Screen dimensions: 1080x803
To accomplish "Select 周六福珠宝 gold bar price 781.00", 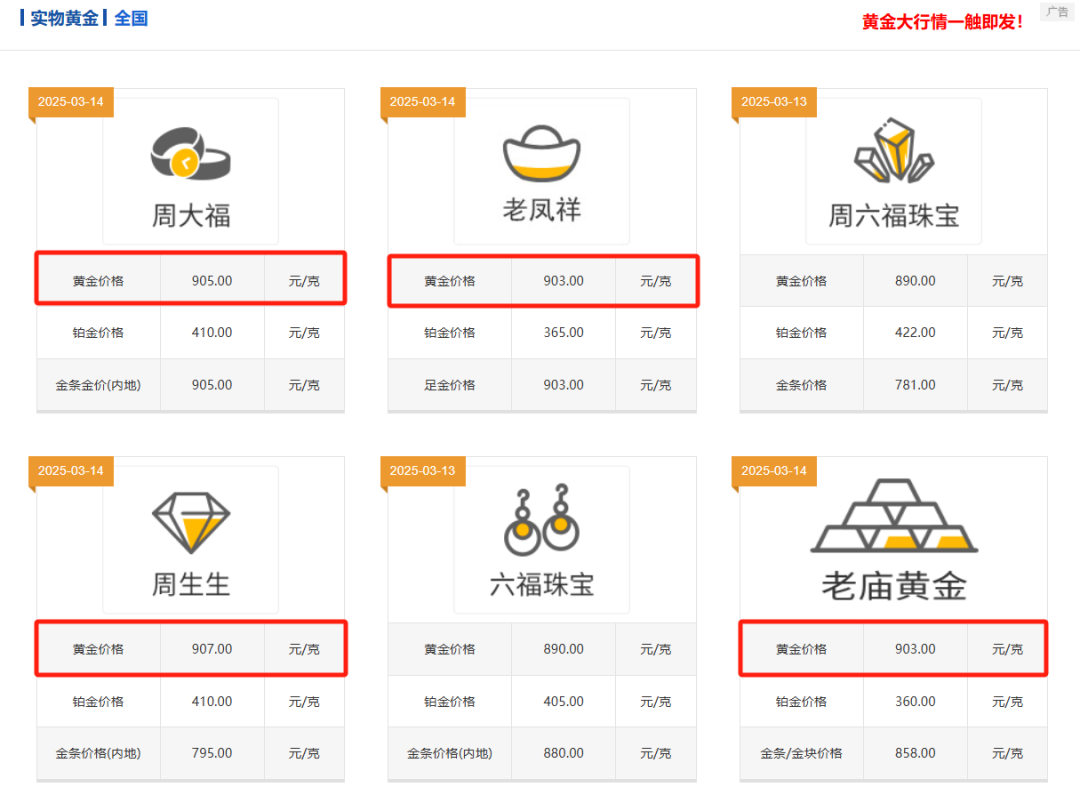I will (915, 385).
